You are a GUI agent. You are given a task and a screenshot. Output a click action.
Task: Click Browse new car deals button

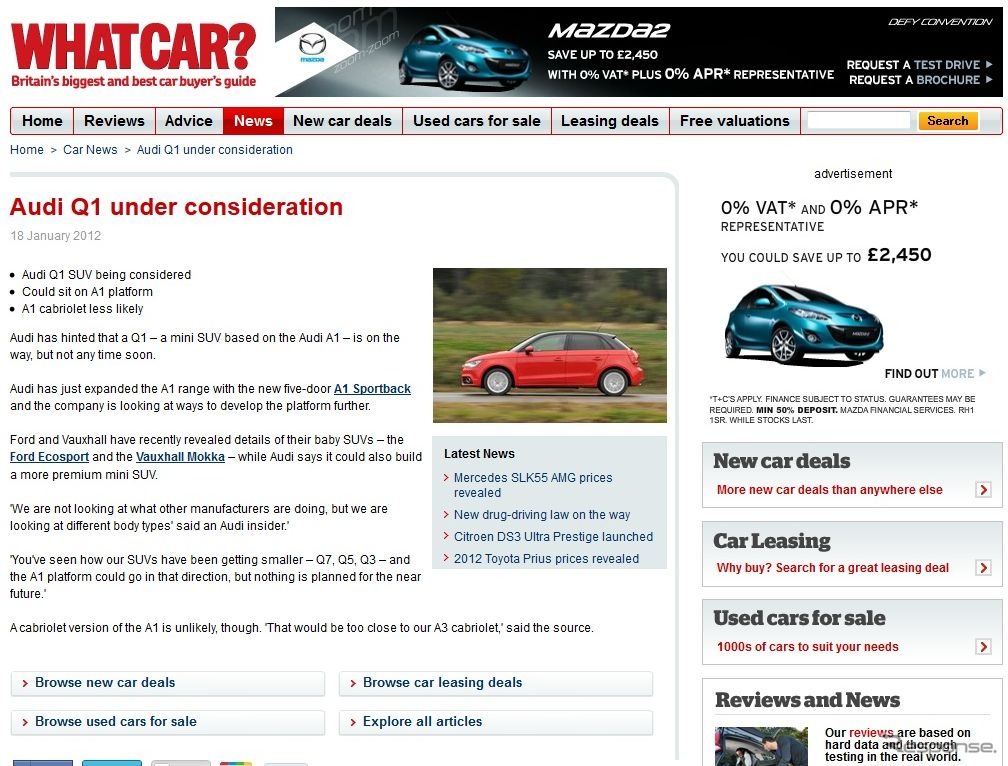168,683
